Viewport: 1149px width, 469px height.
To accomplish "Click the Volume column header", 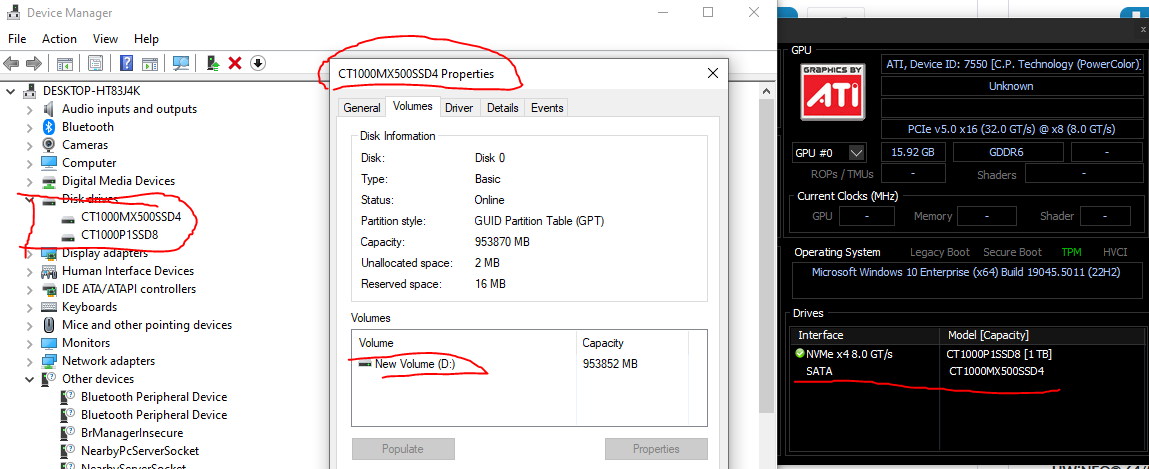I will tap(465, 342).
